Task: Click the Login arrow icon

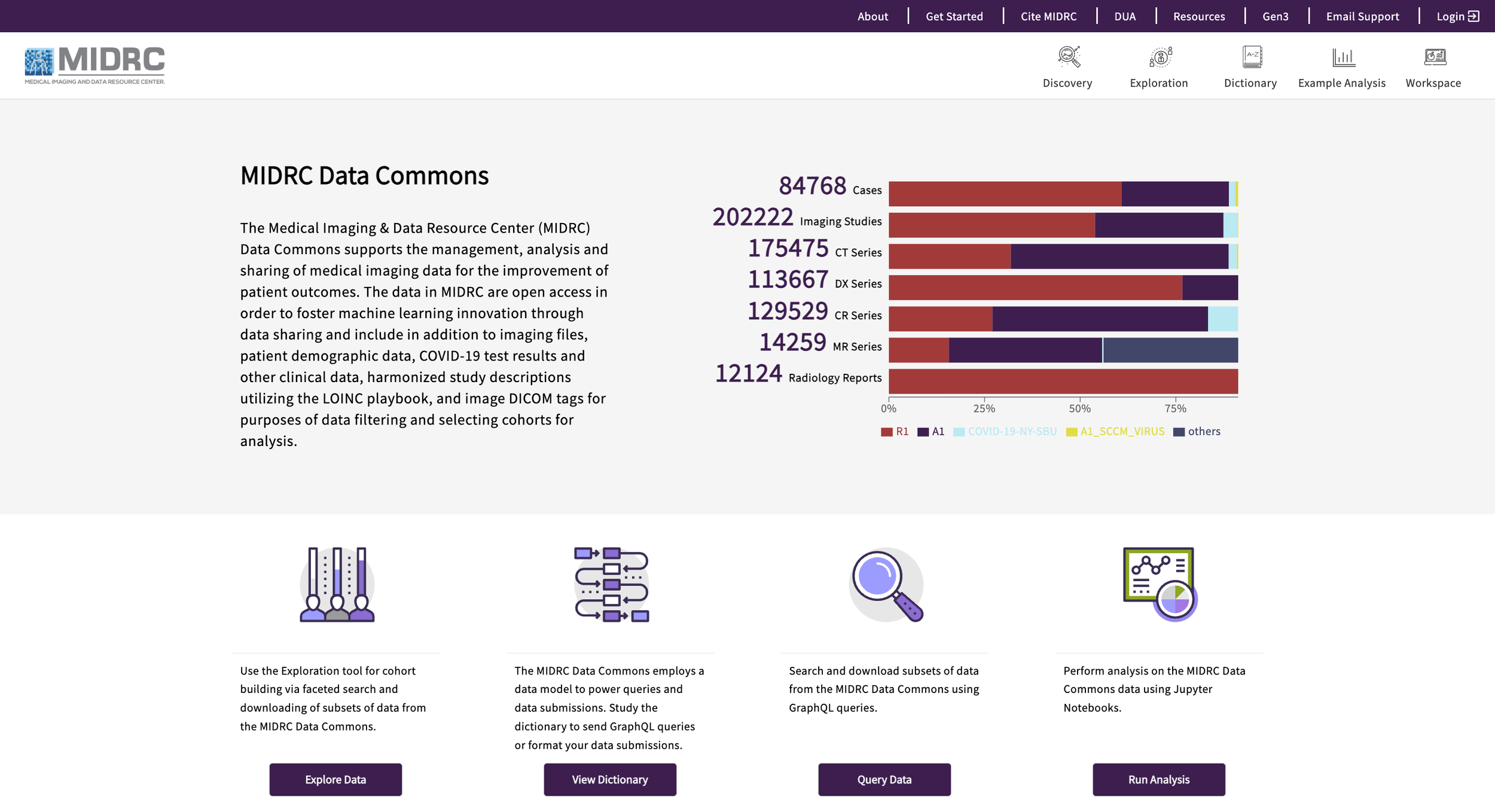Action: [x=1473, y=16]
